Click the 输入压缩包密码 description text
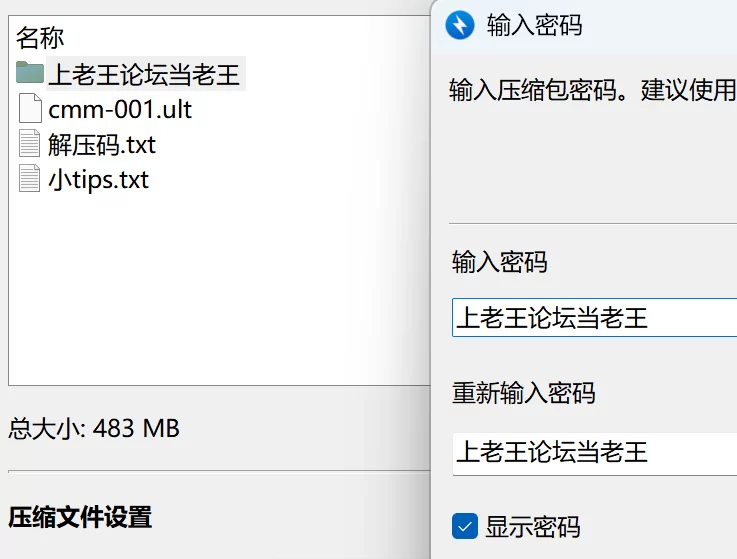 click(x=592, y=89)
